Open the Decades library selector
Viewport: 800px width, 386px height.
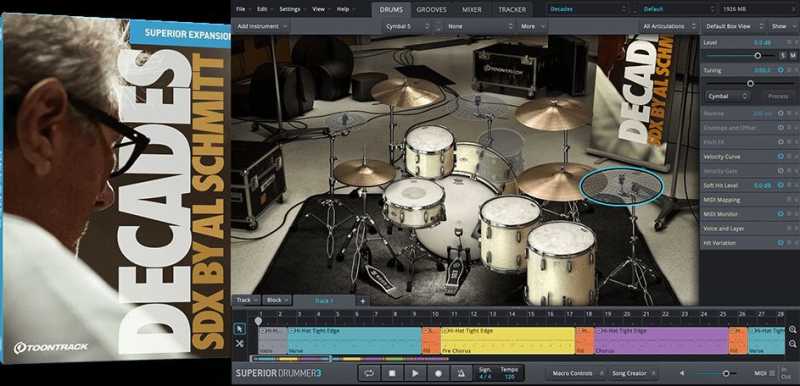[x=587, y=9]
